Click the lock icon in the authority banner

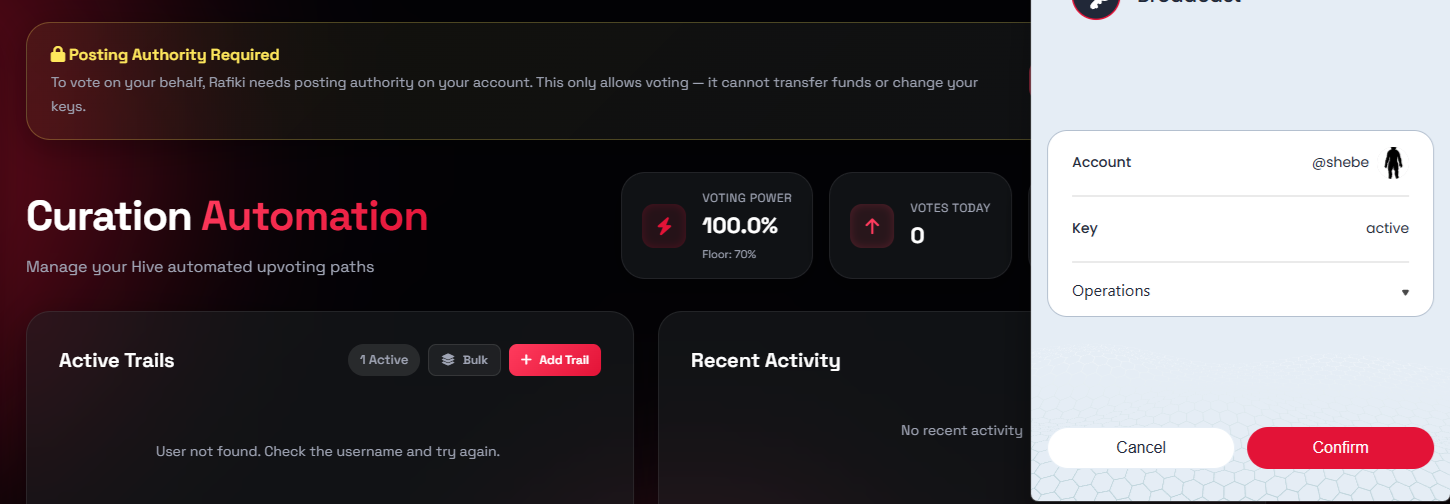coord(58,55)
